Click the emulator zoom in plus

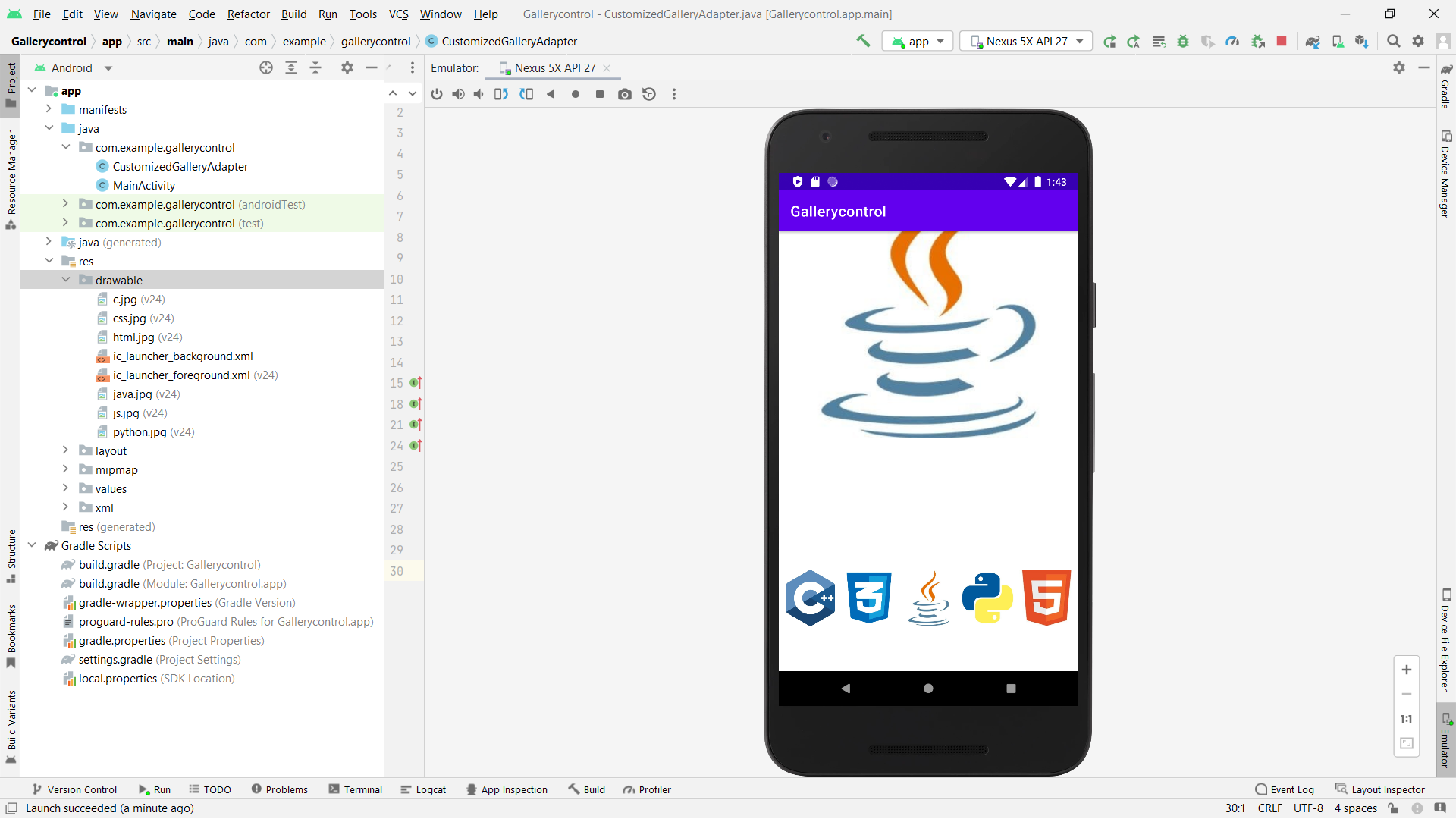1407,670
